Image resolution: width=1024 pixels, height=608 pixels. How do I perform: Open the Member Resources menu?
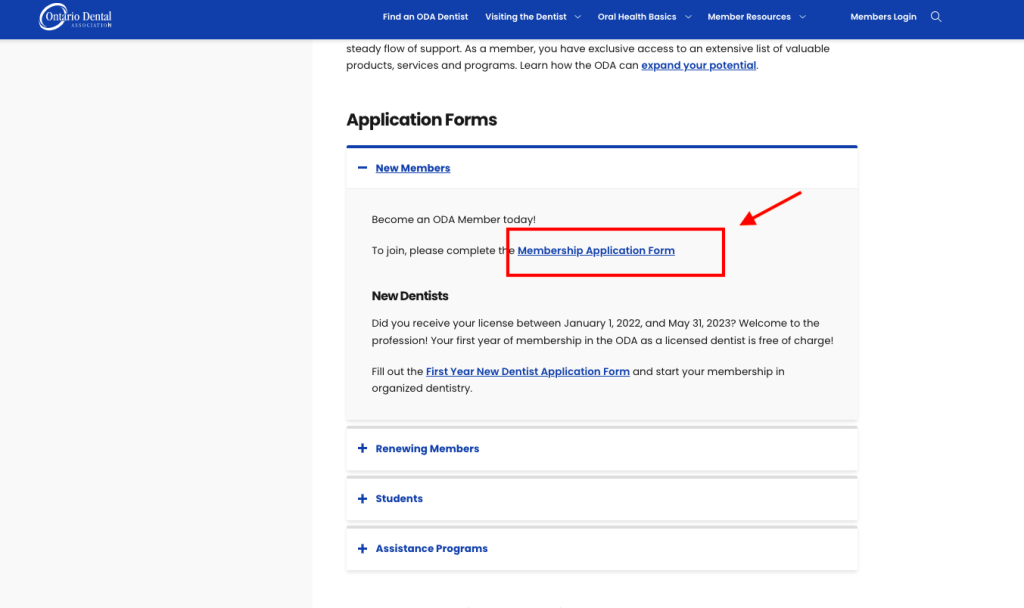pyautogui.click(x=749, y=17)
